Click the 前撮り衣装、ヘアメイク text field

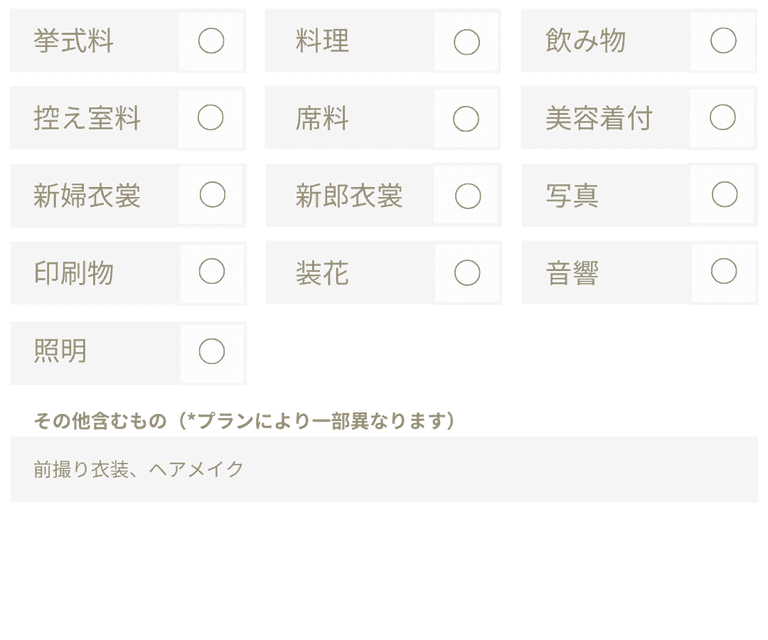click(x=384, y=469)
